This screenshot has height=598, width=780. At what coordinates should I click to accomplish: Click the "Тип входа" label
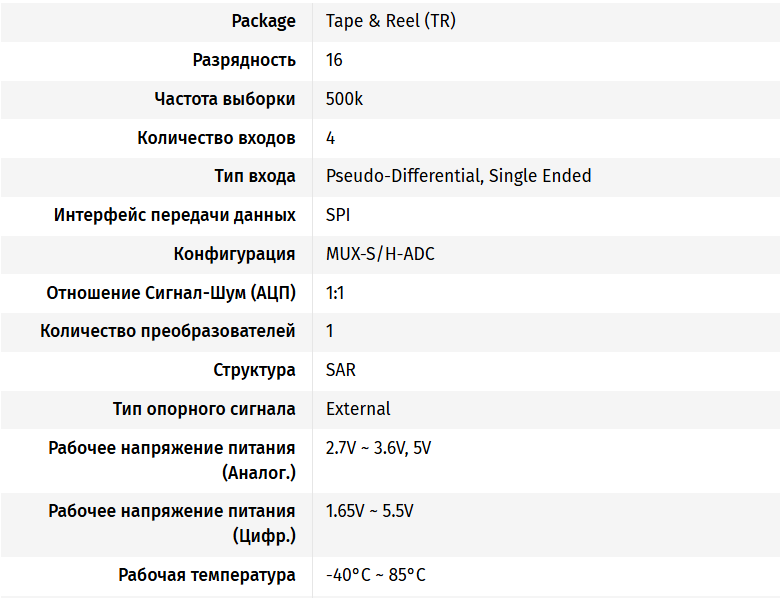255,176
